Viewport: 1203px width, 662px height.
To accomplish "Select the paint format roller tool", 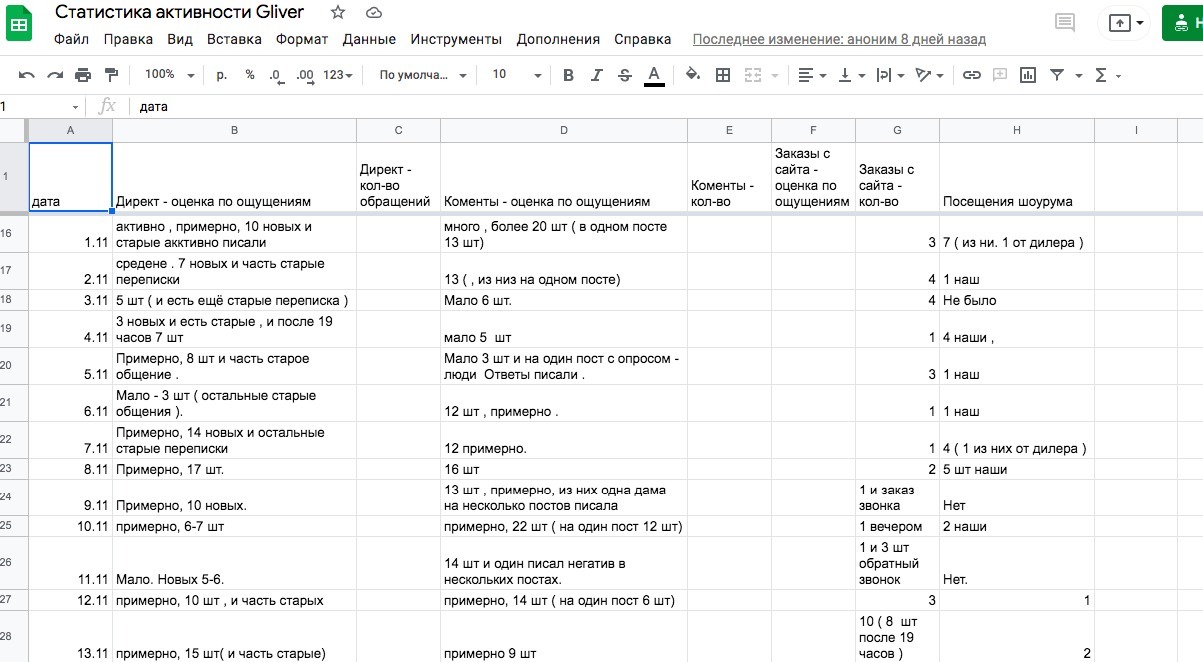I will 111,75.
